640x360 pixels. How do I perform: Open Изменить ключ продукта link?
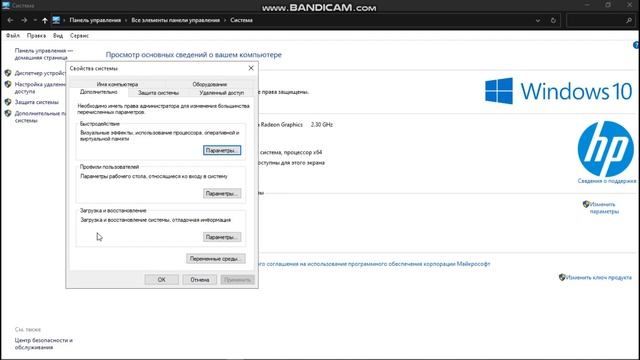[598, 278]
